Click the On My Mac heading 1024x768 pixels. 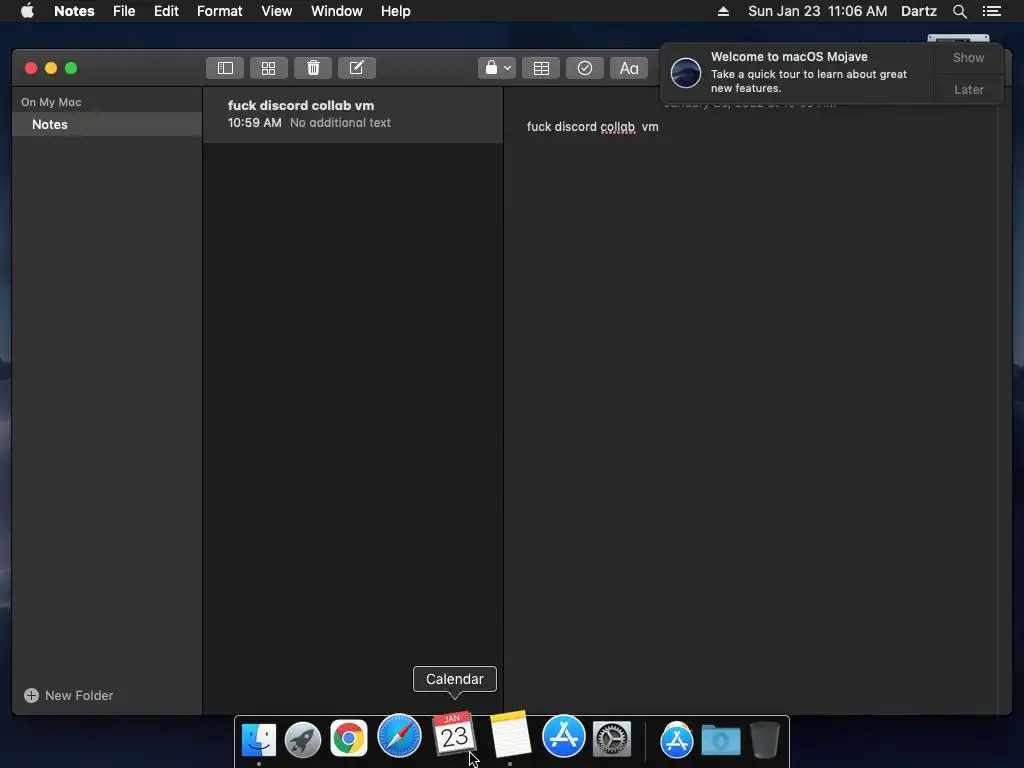(x=51, y=102)
